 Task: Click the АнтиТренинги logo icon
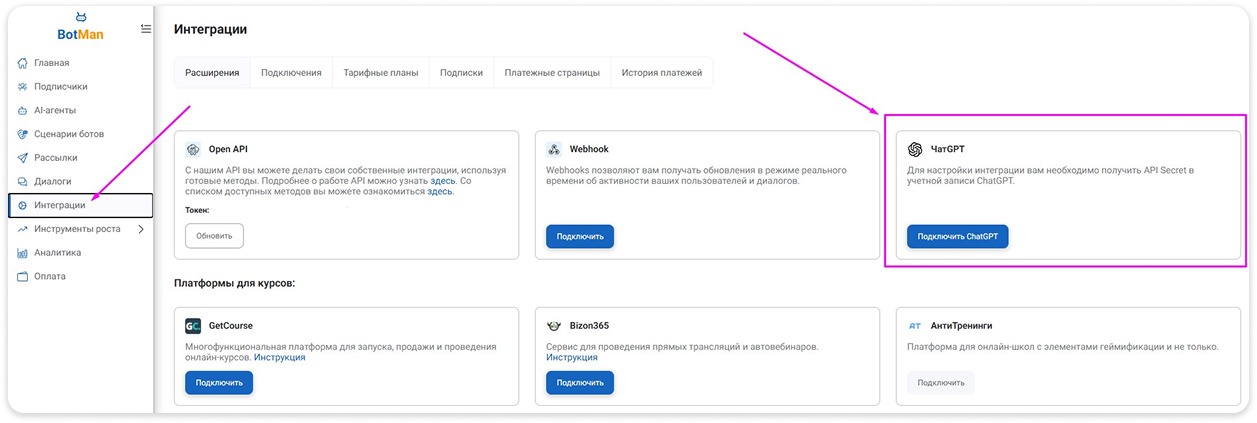pyautogui.click(x=915, y=325)
